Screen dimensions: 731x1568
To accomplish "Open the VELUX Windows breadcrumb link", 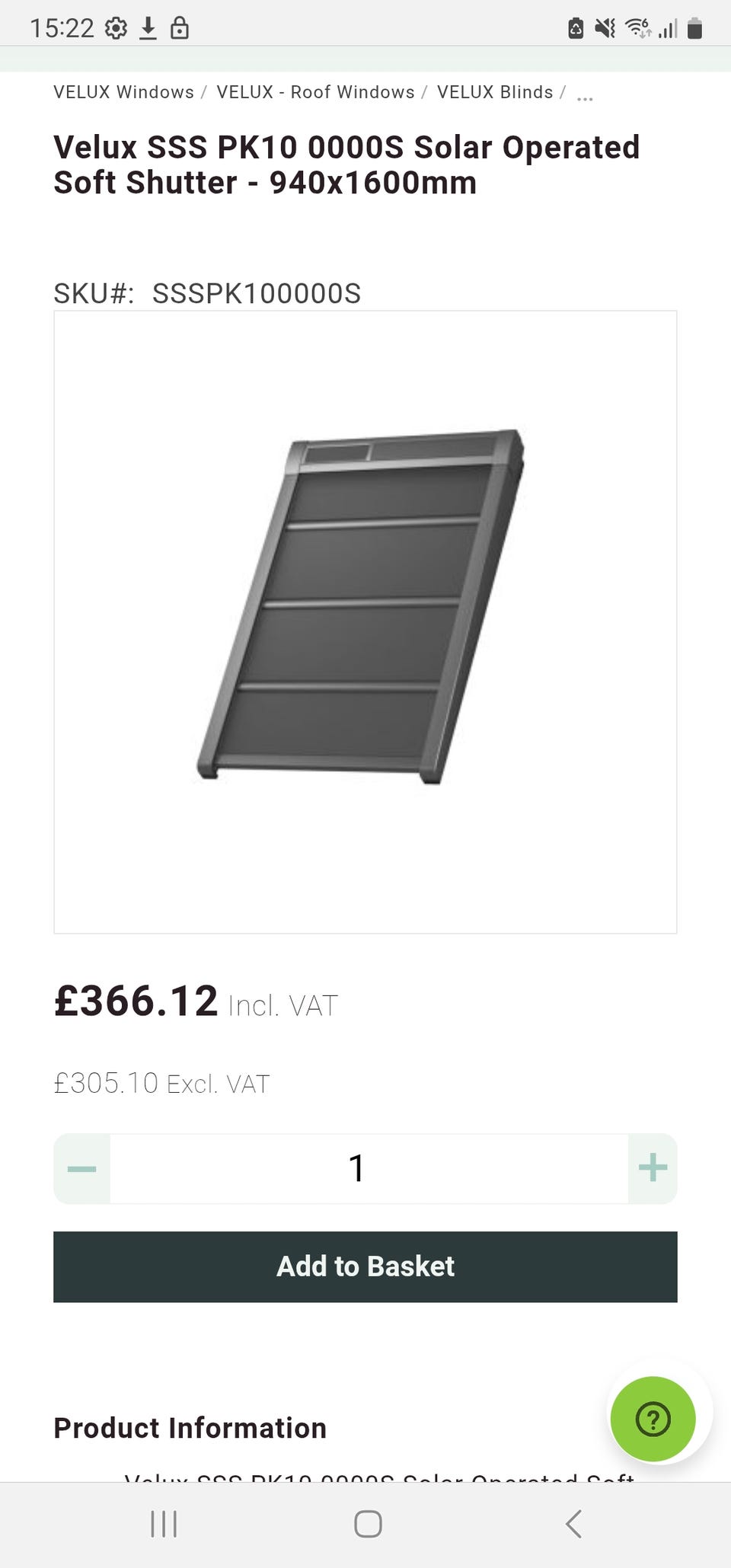I will coord(124,92).
